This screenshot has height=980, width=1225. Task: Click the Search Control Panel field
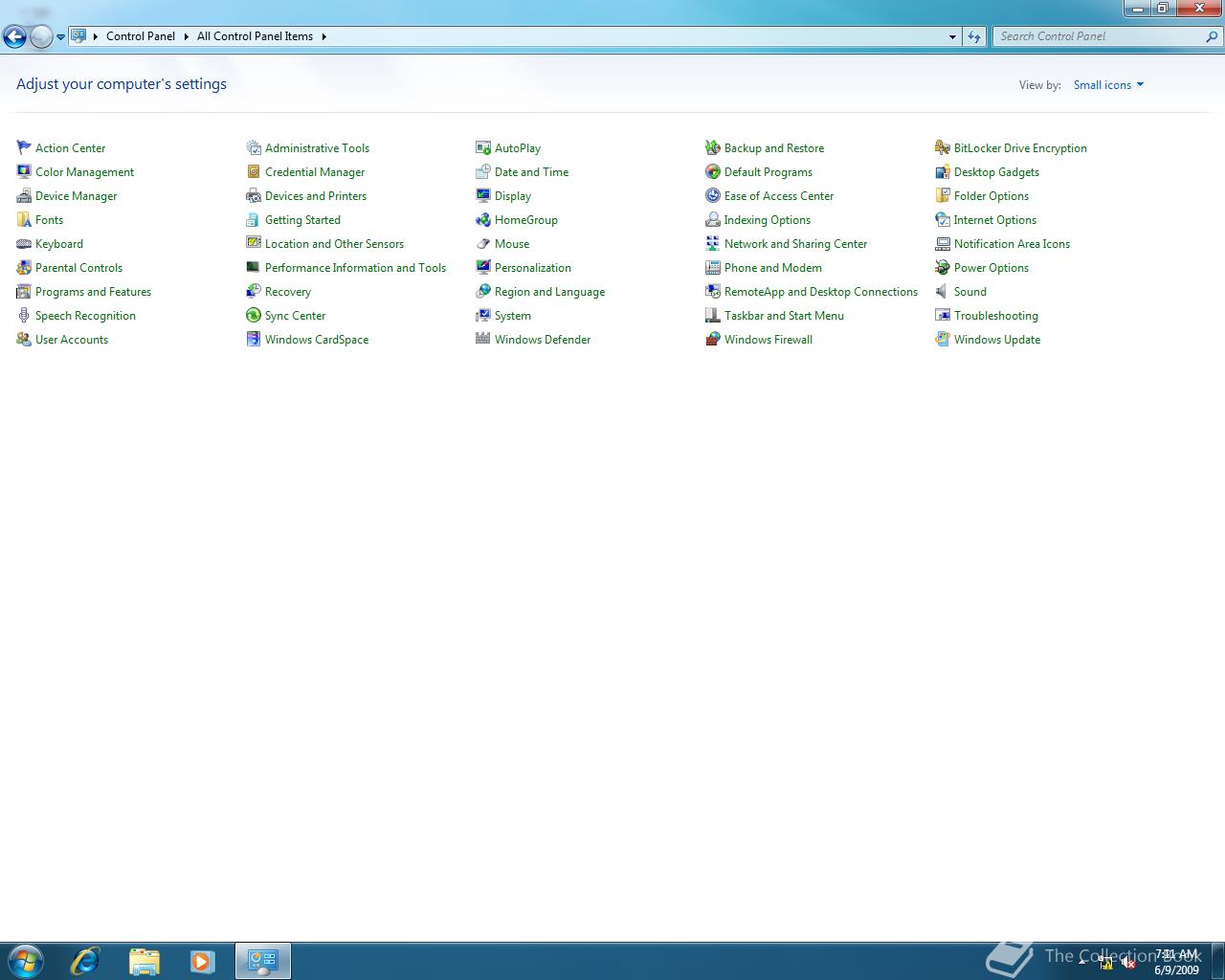point(1107,36)
